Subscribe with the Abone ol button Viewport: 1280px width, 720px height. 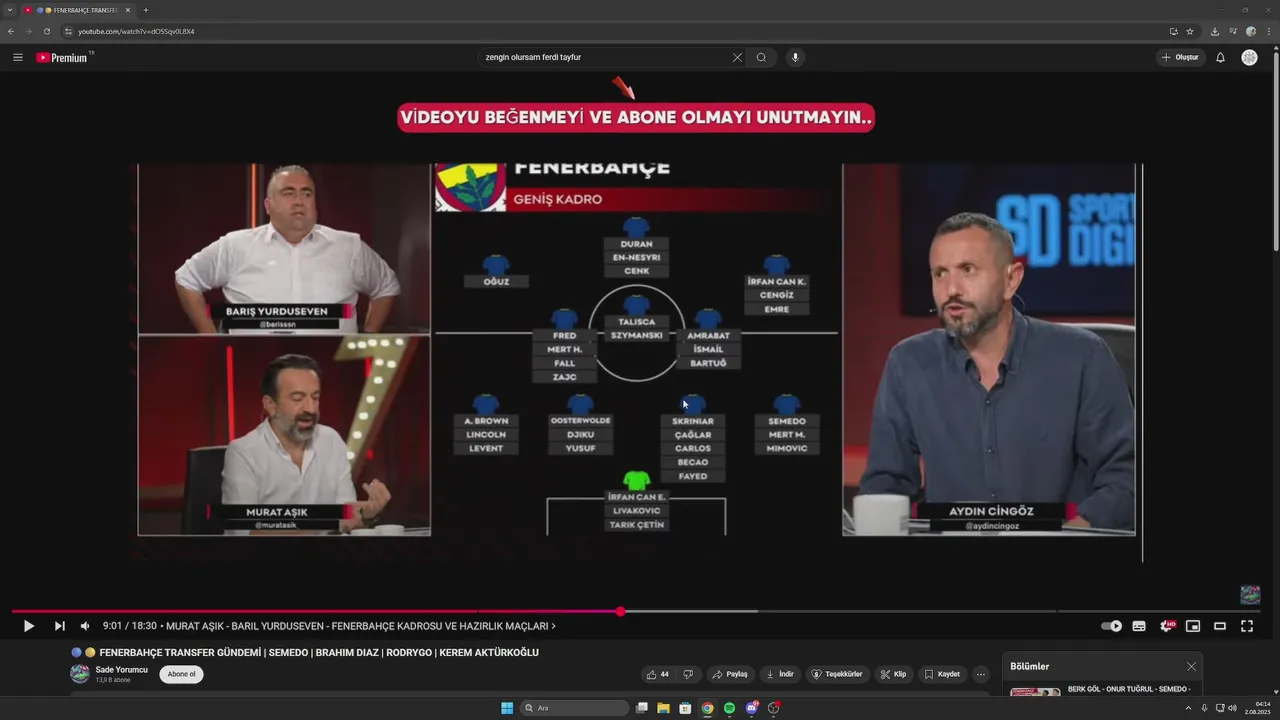click(181, 674)
